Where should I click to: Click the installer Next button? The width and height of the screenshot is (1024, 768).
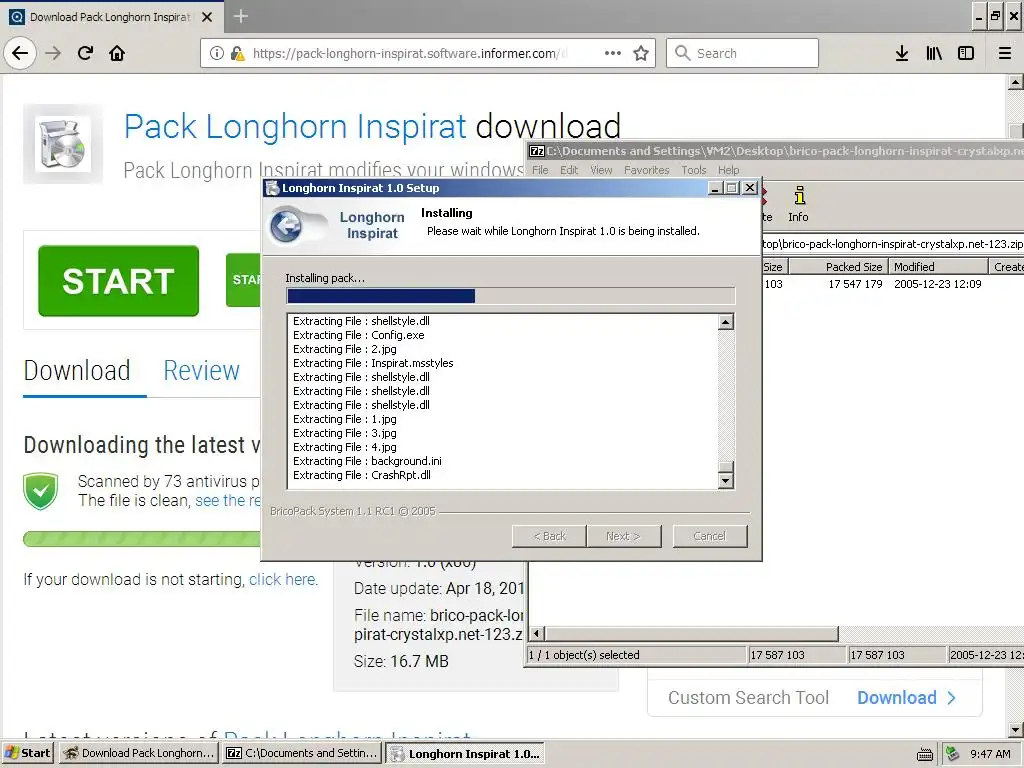624,536
